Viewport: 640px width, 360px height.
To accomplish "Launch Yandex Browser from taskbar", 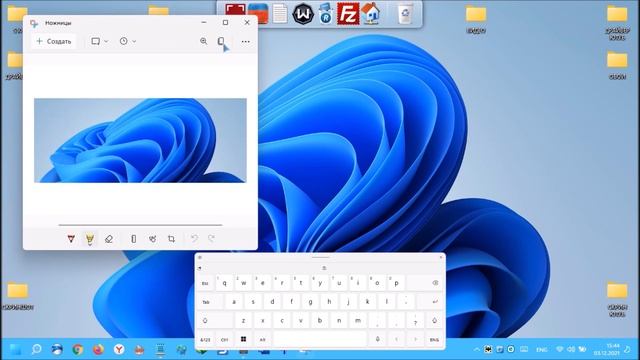I will pos(119,349).
